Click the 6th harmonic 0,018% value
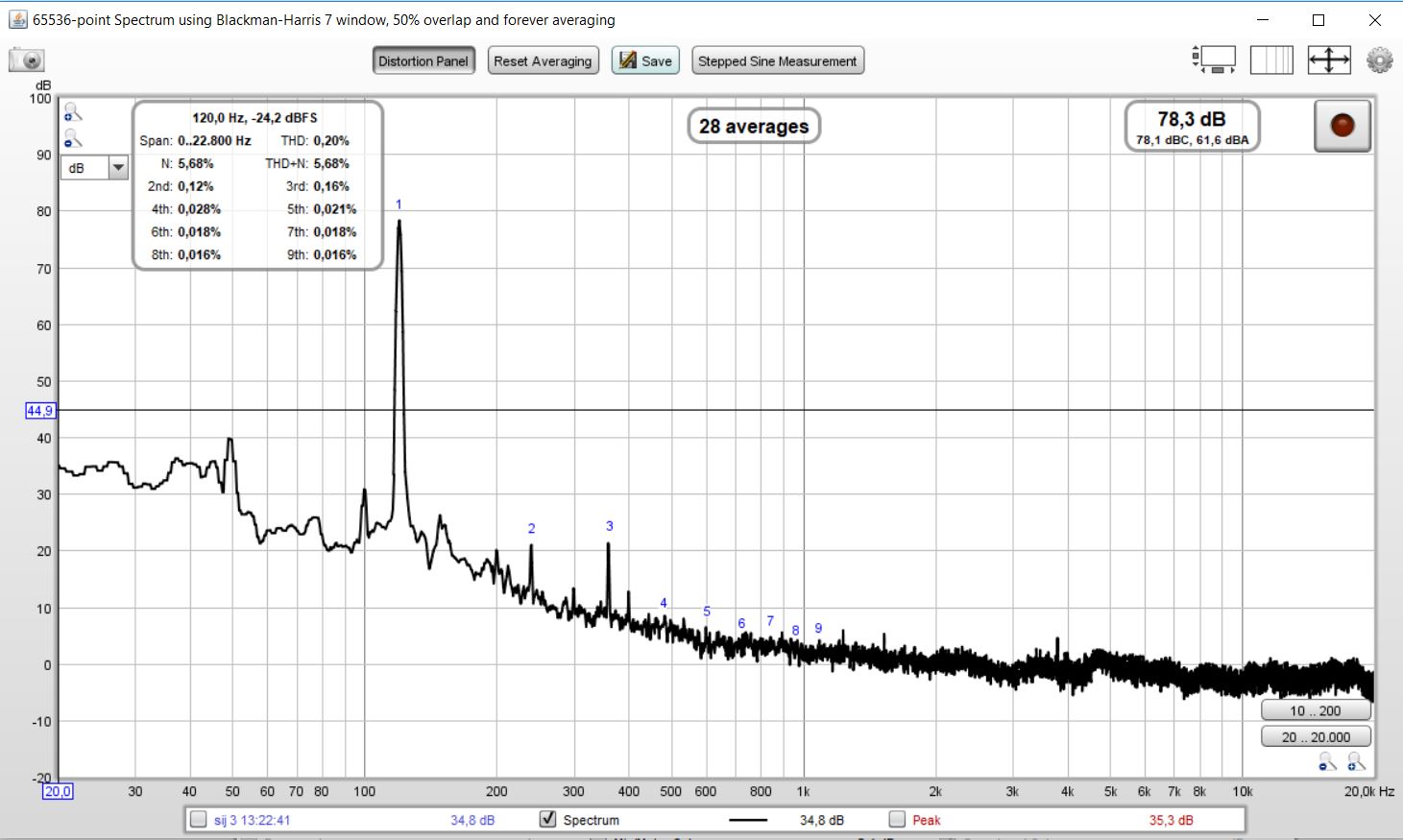The width and height of the screenshot is (1403, 840). tap(199, 232)
